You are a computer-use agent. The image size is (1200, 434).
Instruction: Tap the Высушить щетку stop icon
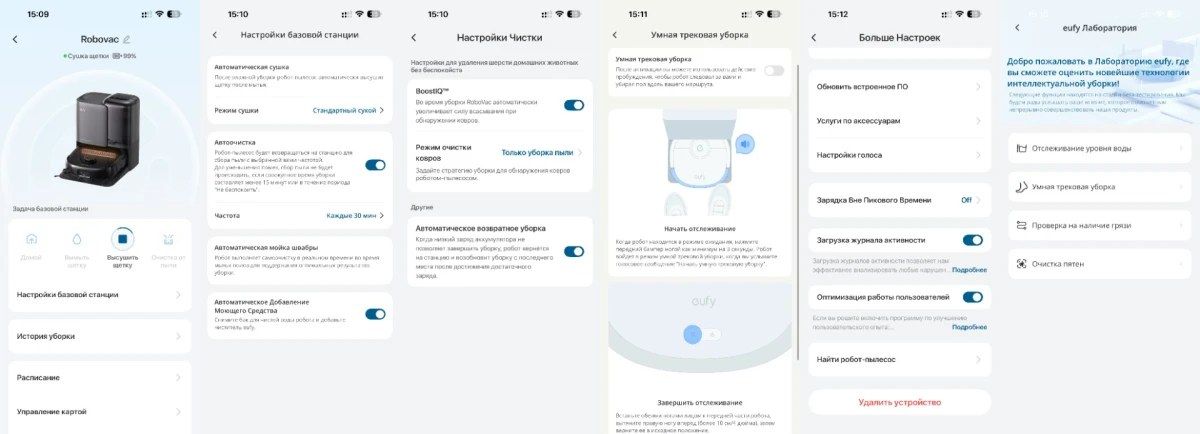click(122, 238)
